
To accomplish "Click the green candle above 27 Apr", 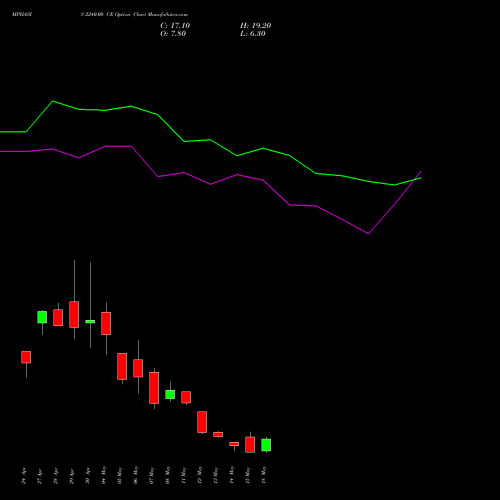I will [42, 317].
